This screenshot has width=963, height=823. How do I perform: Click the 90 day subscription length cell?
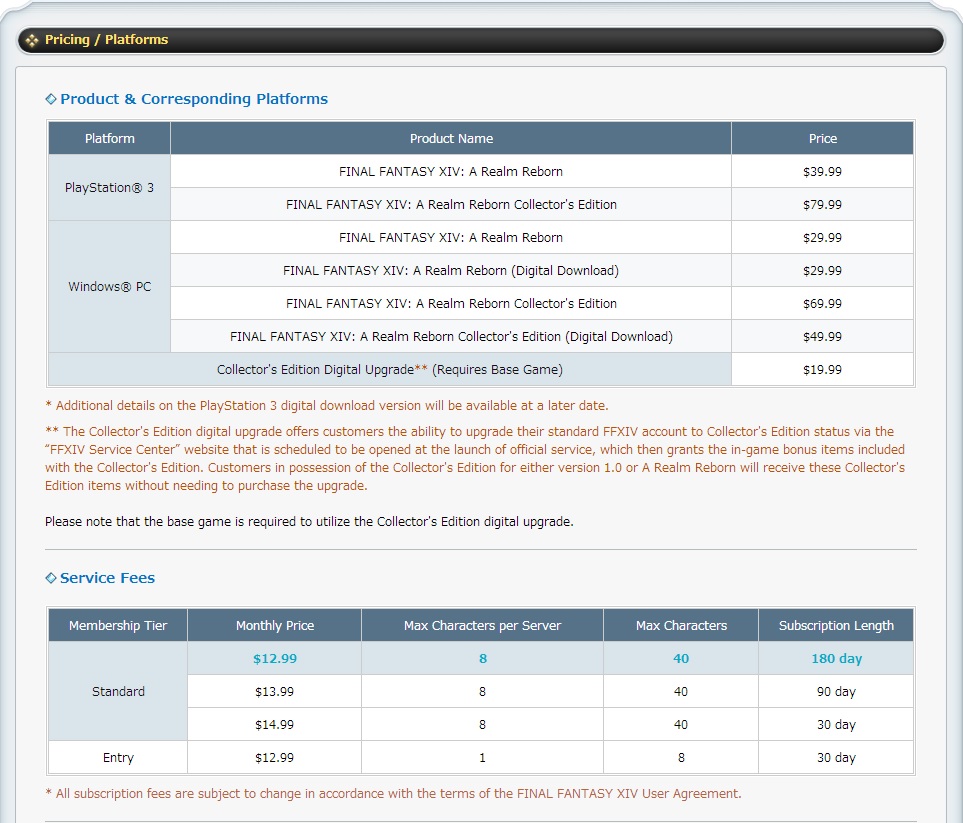pyautogui.click(x=836, y=692)
